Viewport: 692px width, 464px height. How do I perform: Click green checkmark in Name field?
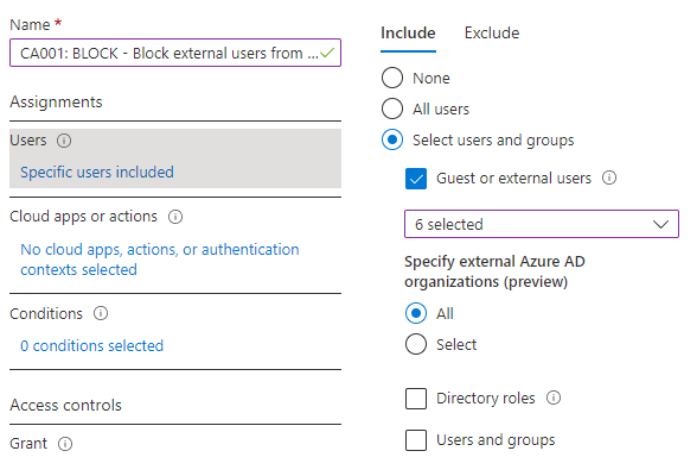pyautogui.click(x=327, y=53)
